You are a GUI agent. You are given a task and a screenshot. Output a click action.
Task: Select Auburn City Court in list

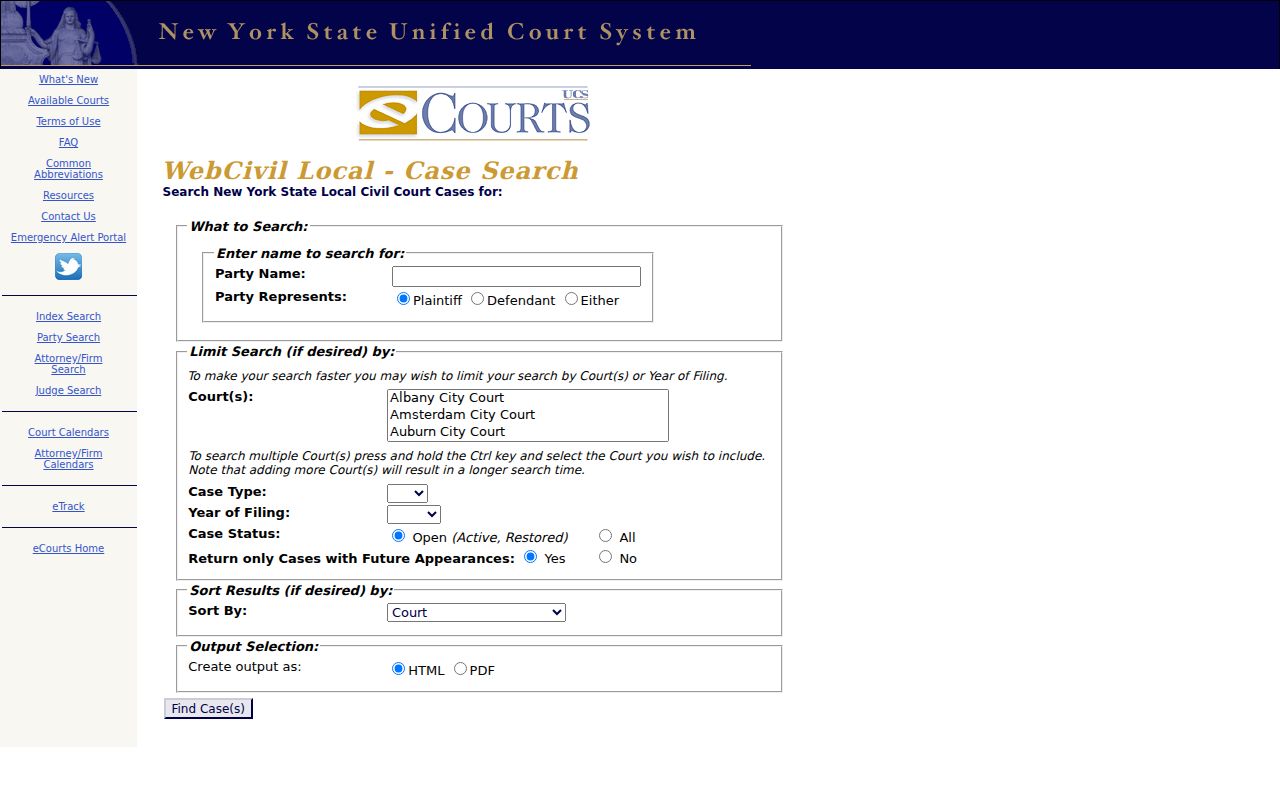click(x=527, y=432)
